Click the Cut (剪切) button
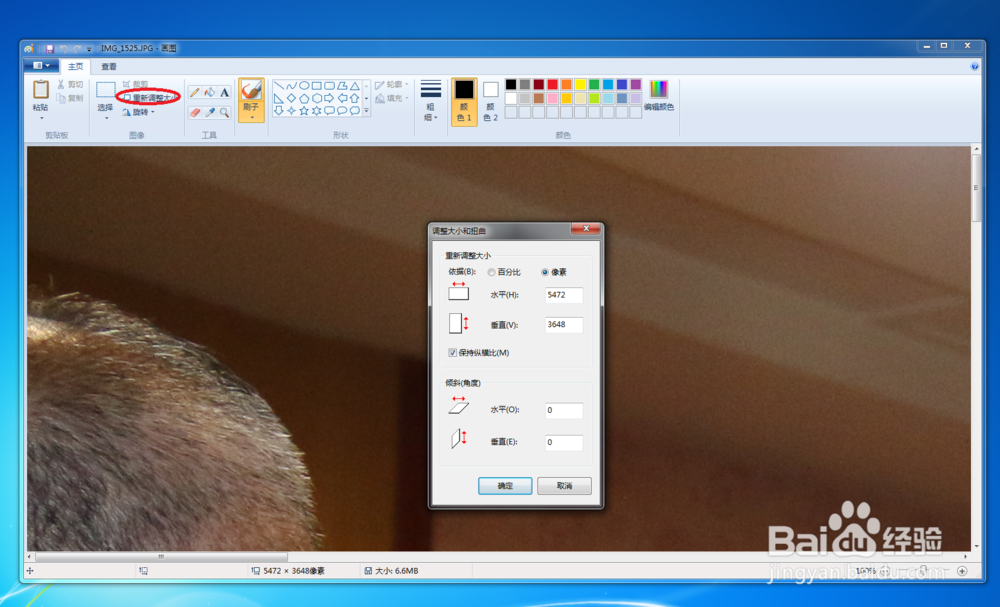Image resolution: width=1000 pixels, height=607 pixels. [x=70, y=84]
